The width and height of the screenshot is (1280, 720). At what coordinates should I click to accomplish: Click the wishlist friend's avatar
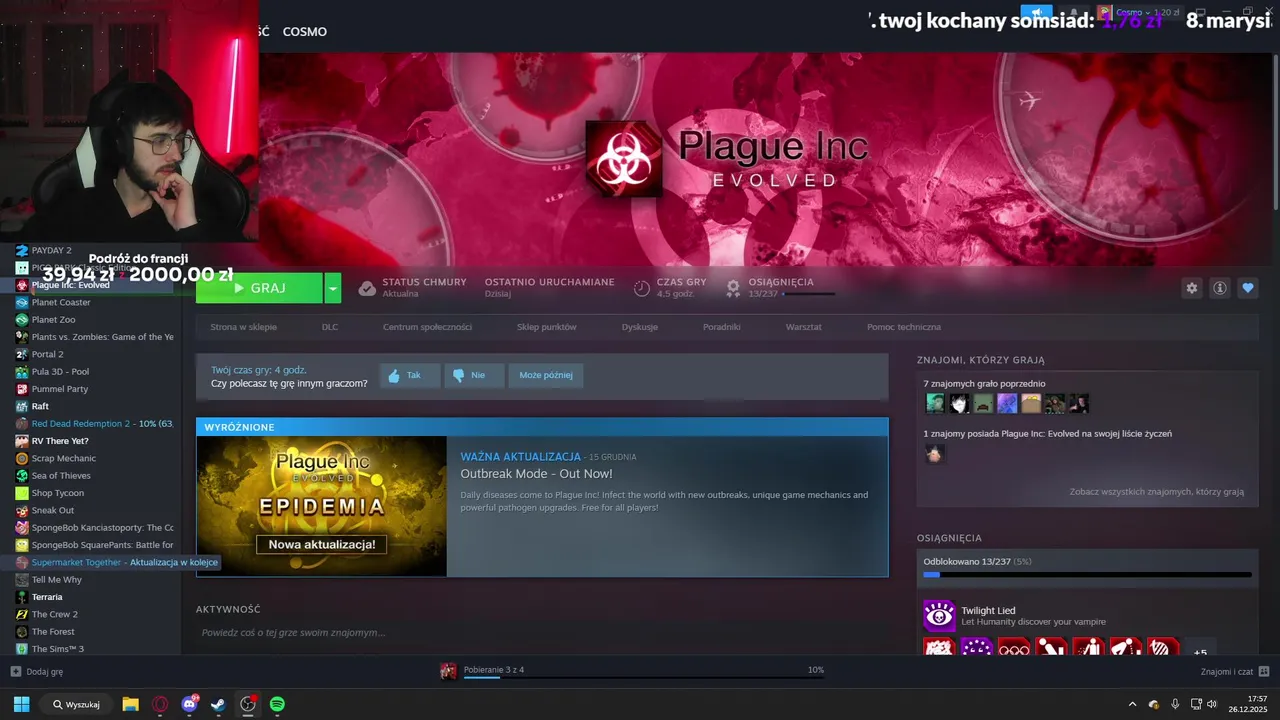(x=934, y=454)
